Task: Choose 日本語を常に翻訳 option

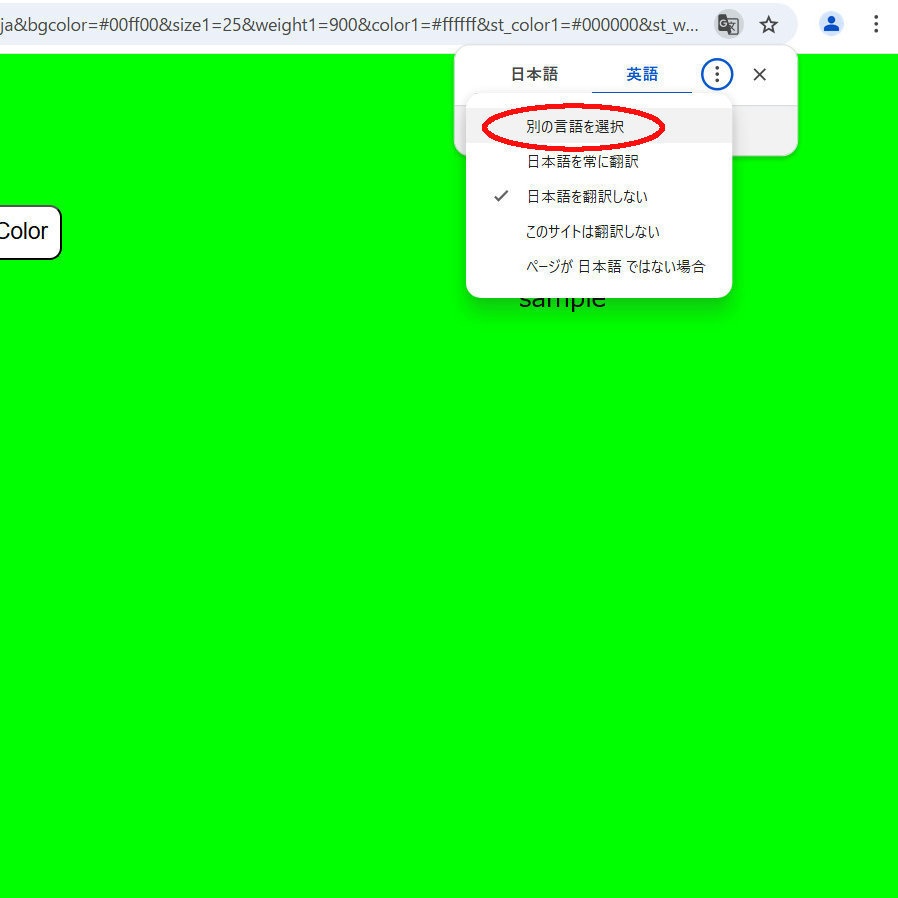Action: [x=598, y=162]
